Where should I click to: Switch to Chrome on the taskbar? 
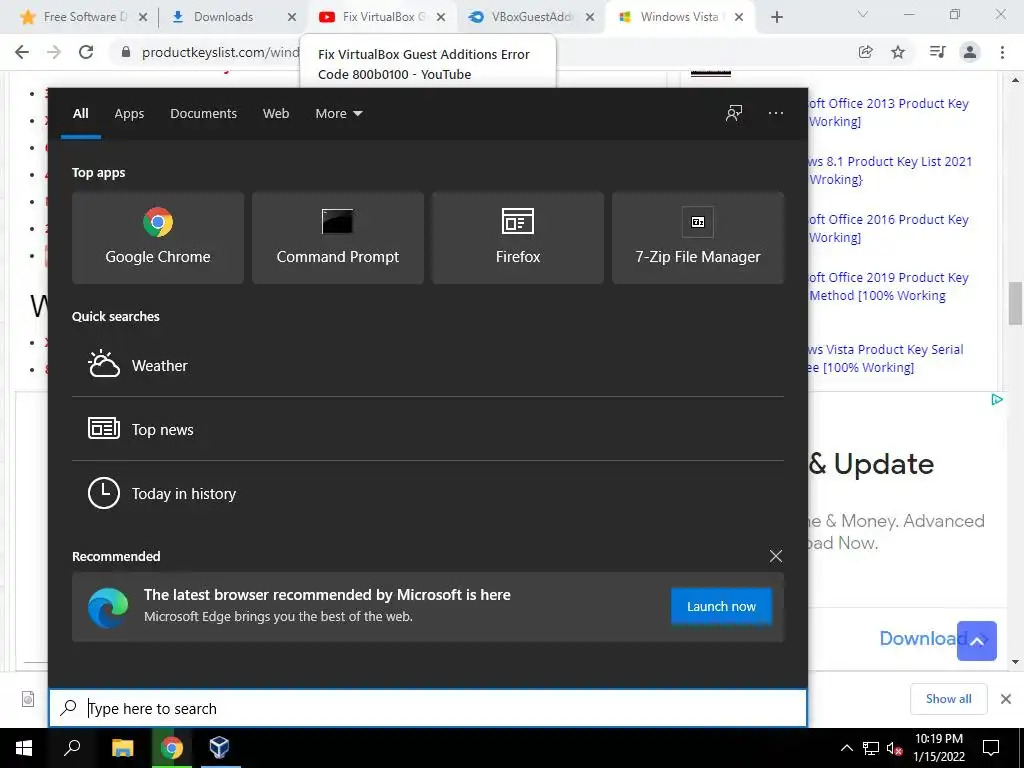tap(172, 748)
